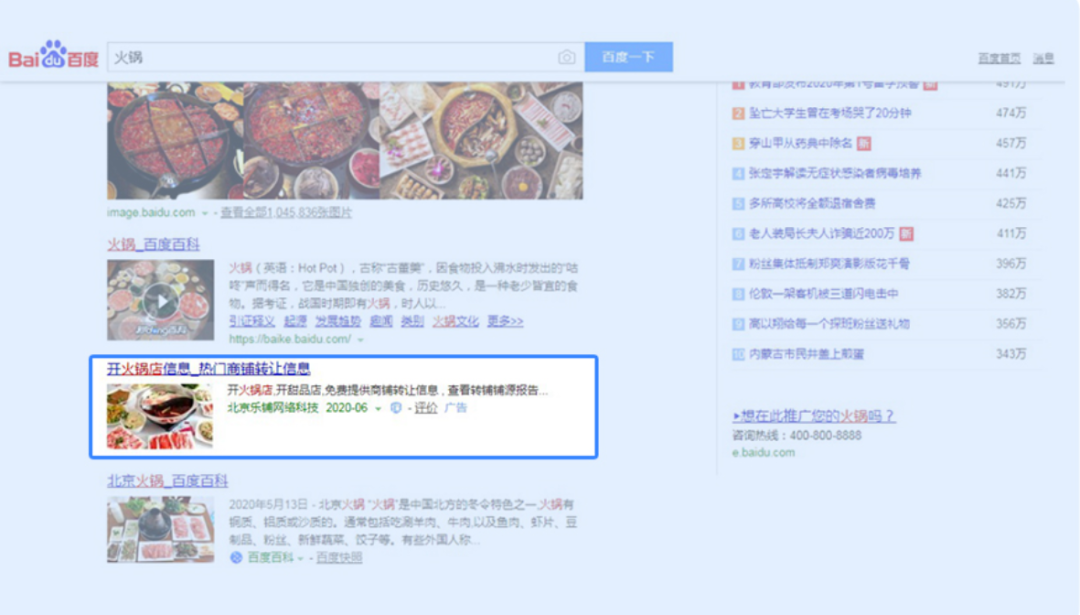Viewport: 1080px width, 615px height.
Task: Open the 火锅文化 sub-link
Action: [x=455, y=321]
